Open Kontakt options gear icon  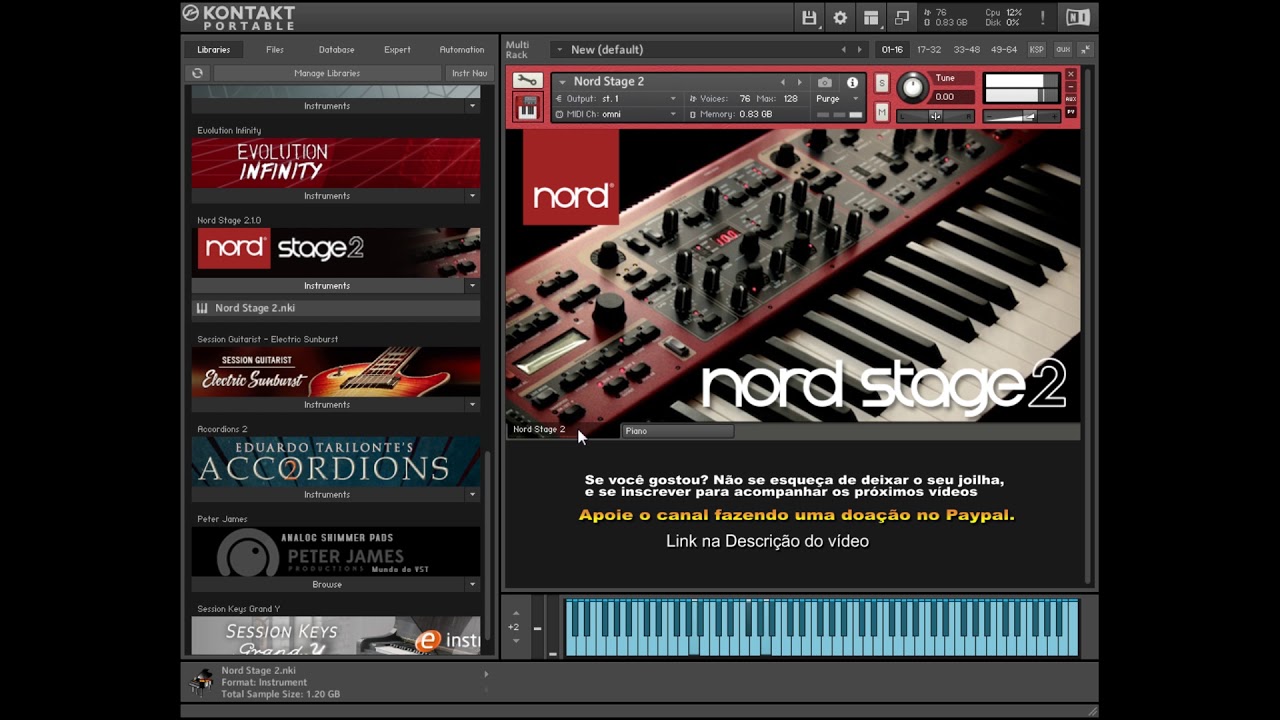(840, 18)
